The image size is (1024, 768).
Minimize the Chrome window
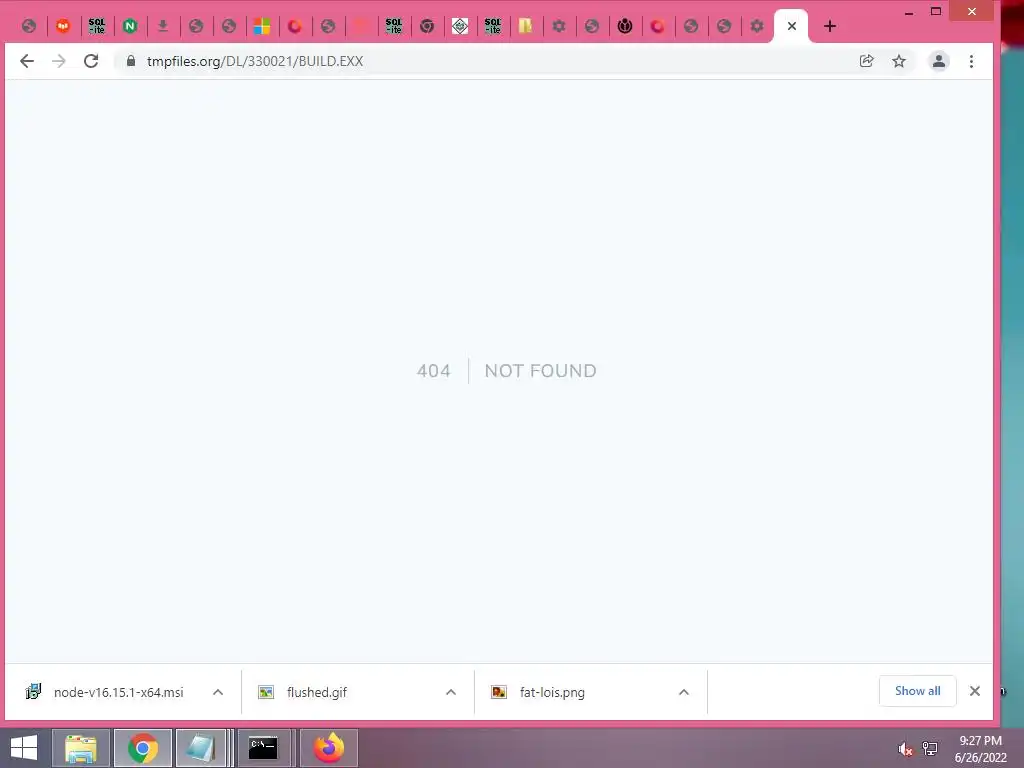(908, 12)
